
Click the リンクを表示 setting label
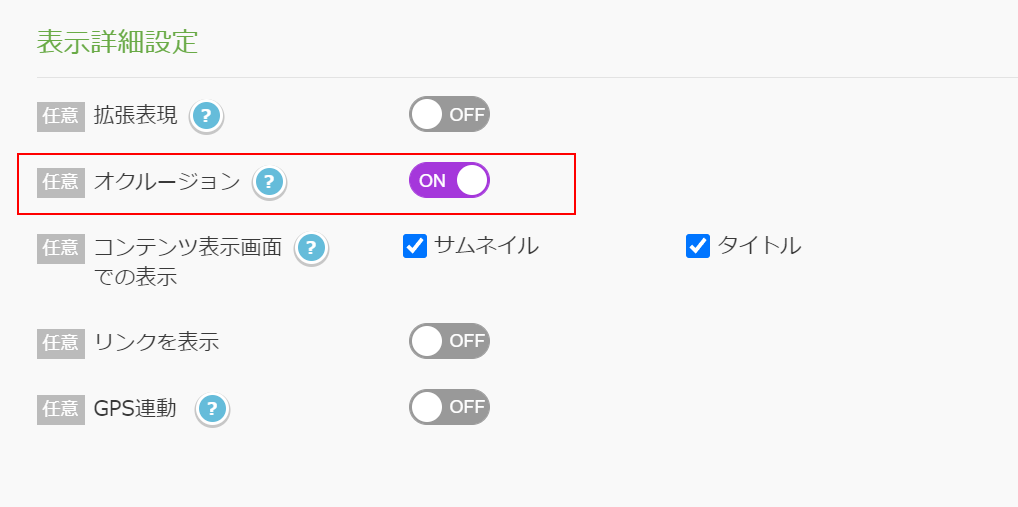tap(156, 342)
